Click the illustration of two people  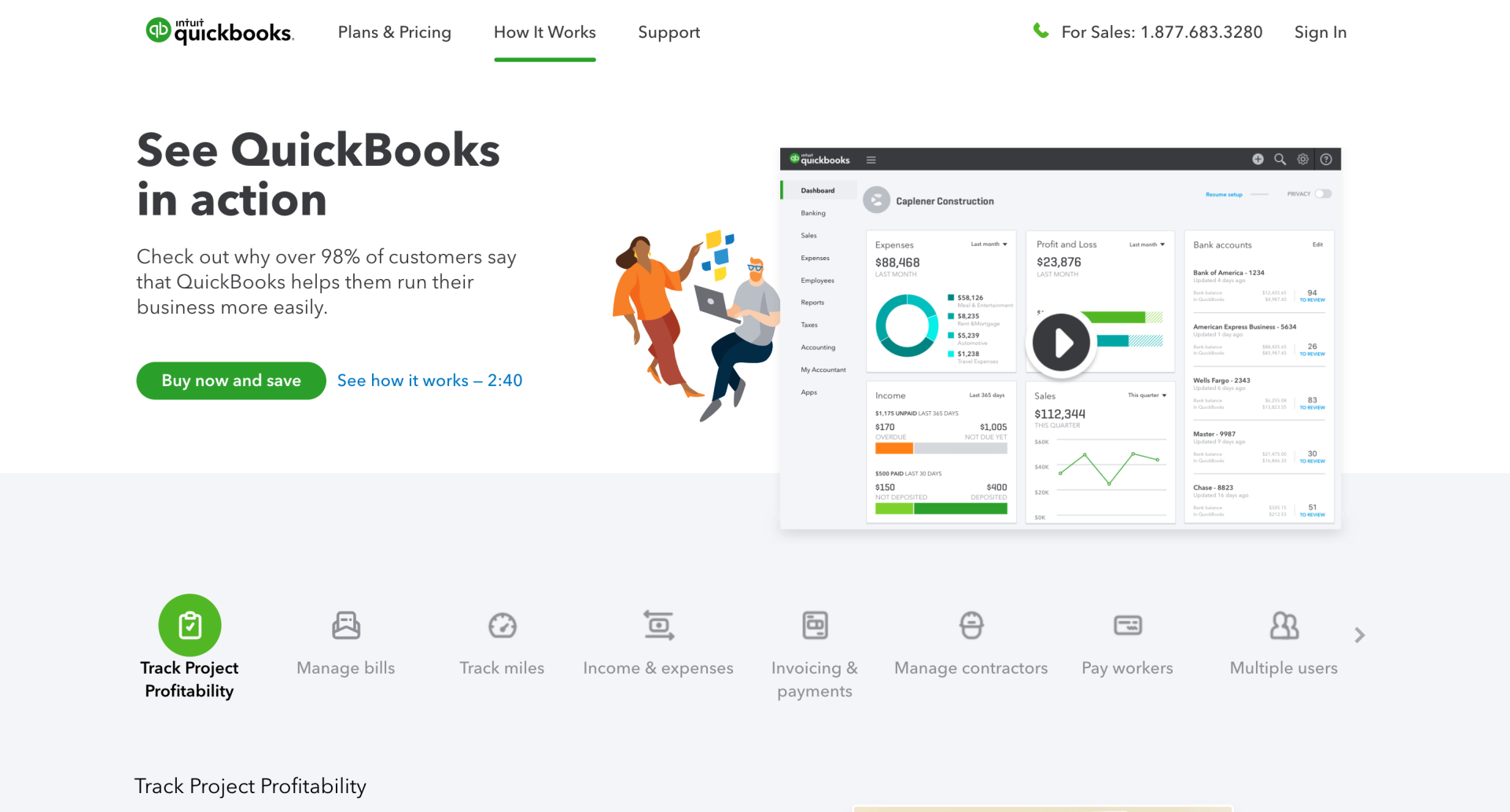click(x=696, y=326)
